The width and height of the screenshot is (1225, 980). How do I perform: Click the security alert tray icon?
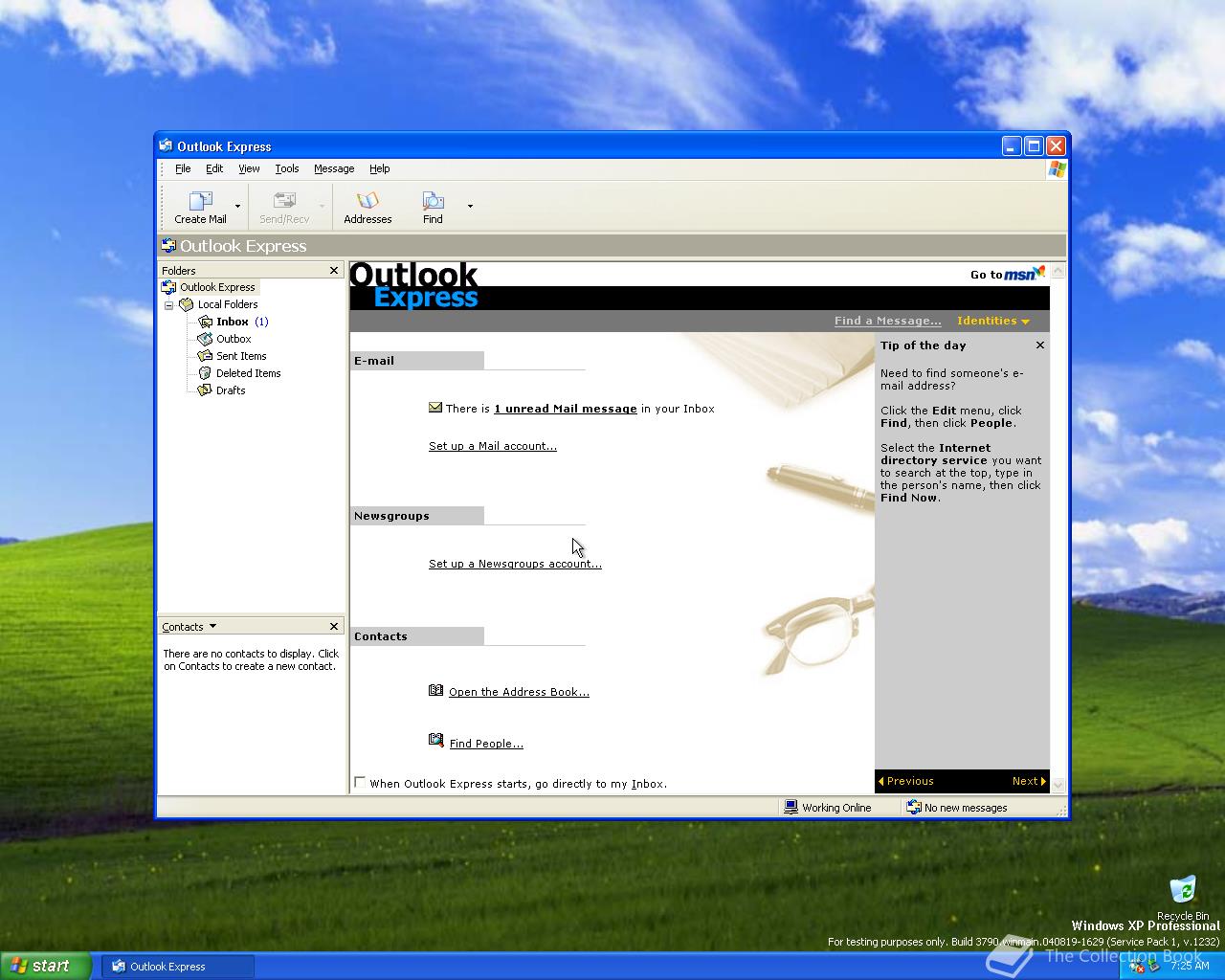[1137, 967]
